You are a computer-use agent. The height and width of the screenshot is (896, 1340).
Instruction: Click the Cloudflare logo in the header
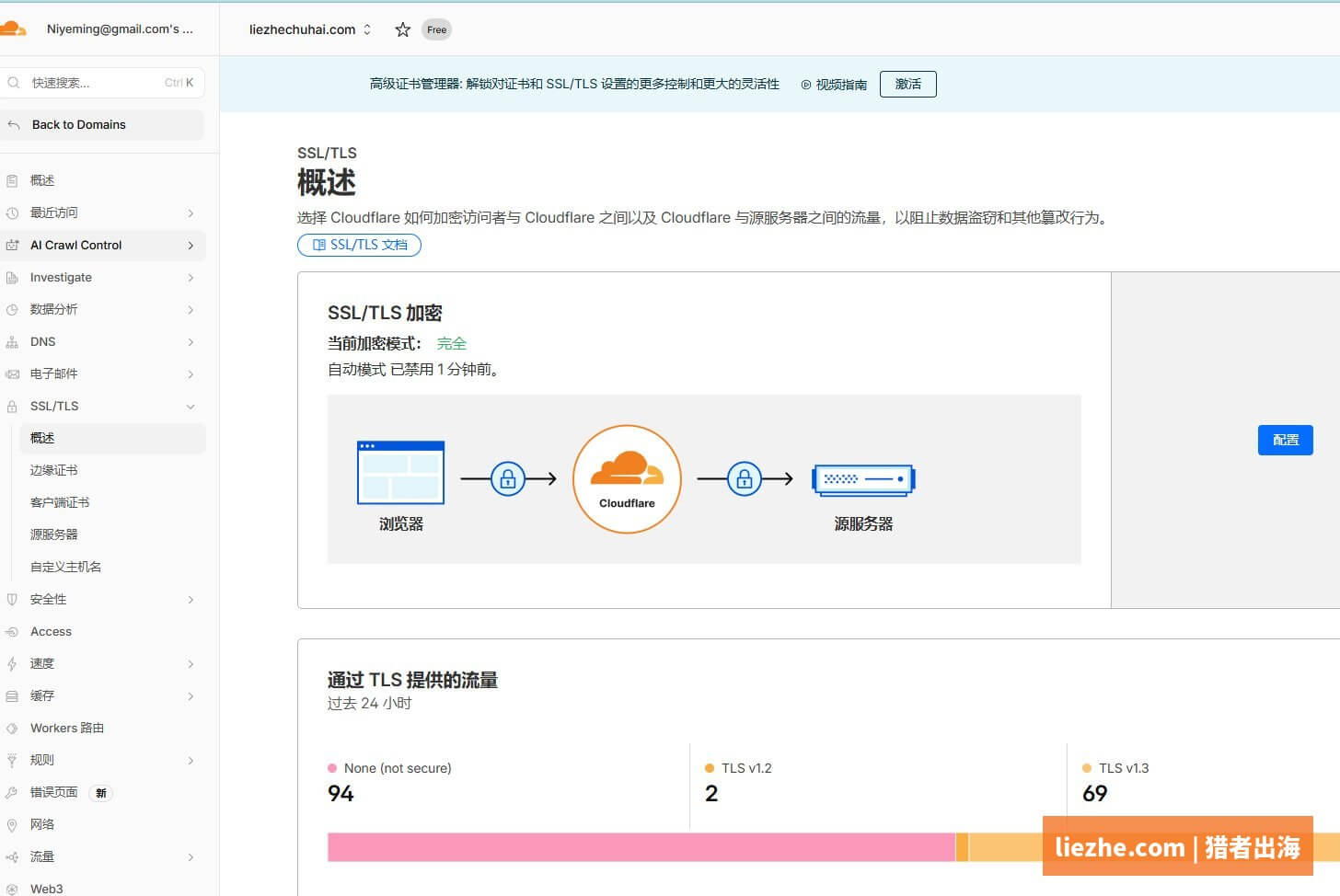click(12, 29)
